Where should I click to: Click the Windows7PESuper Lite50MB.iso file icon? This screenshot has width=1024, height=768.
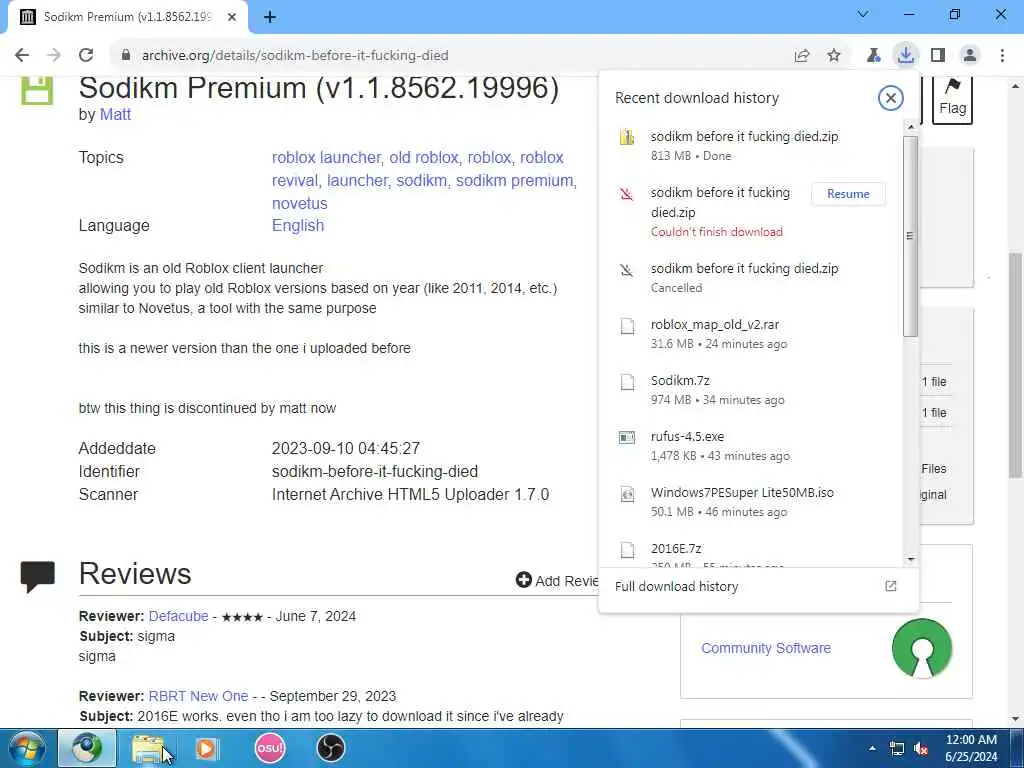pyautogui.click(x=627, y=494)
